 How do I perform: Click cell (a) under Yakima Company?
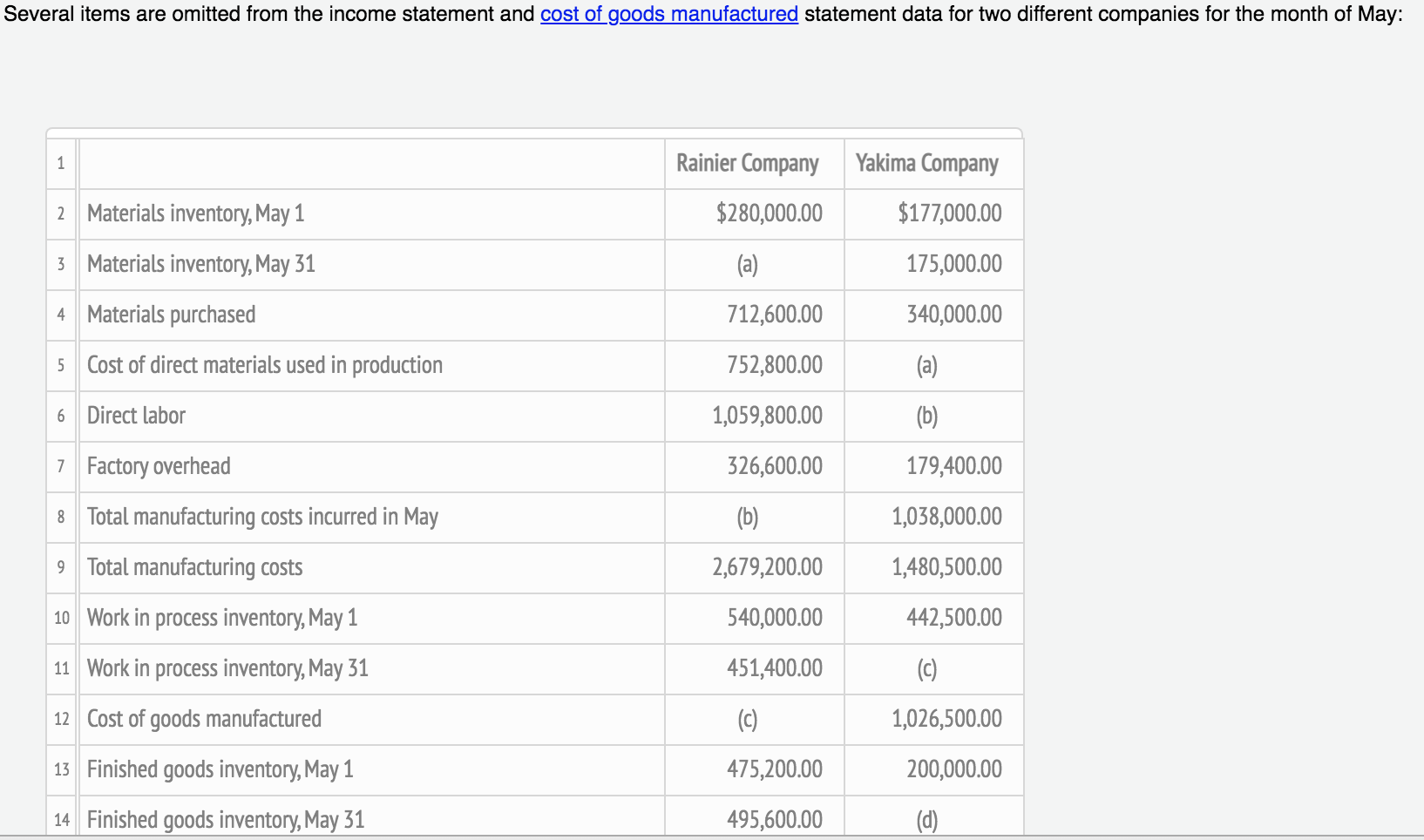926,365
